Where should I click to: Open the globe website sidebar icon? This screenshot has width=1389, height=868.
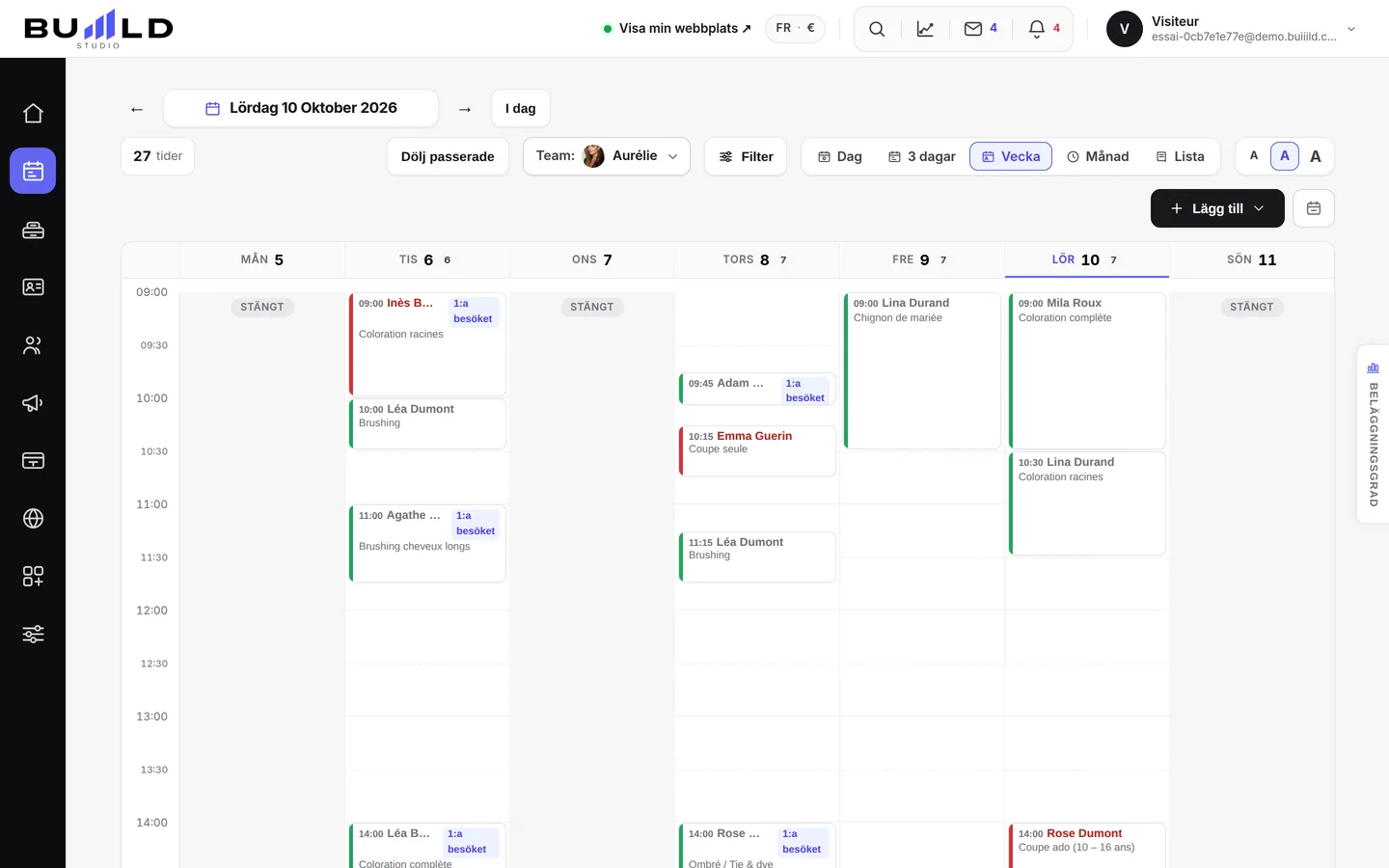coord(33,519)
